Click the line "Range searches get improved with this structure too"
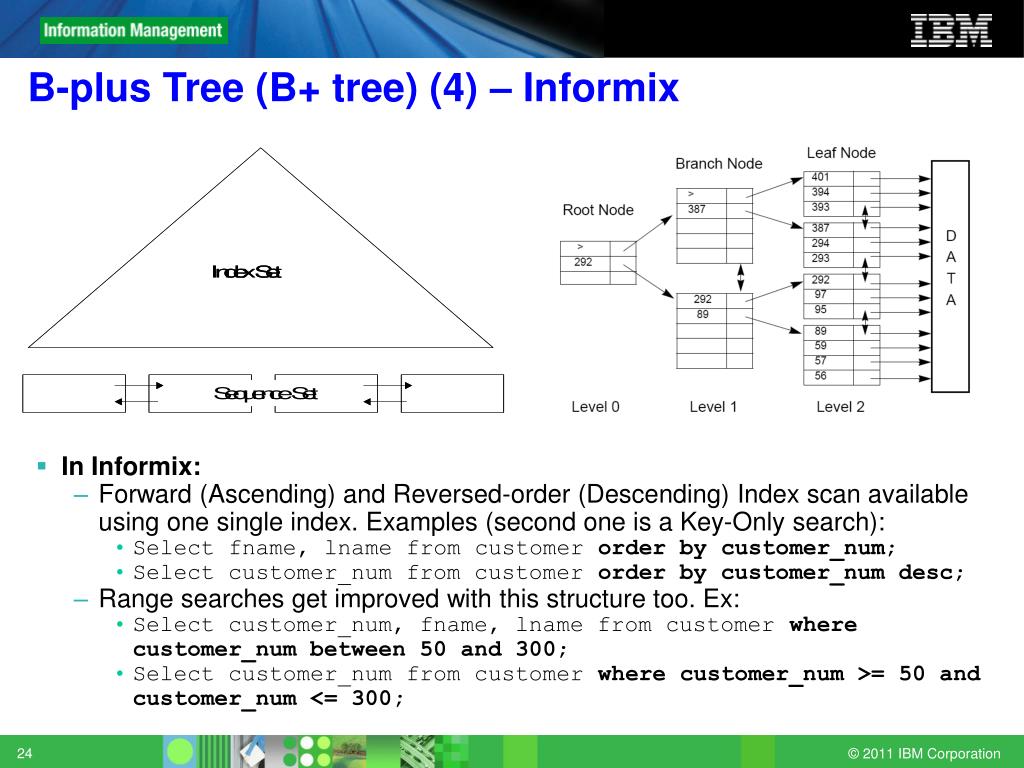The image size is (1024, 768). (x=419, y=599)
